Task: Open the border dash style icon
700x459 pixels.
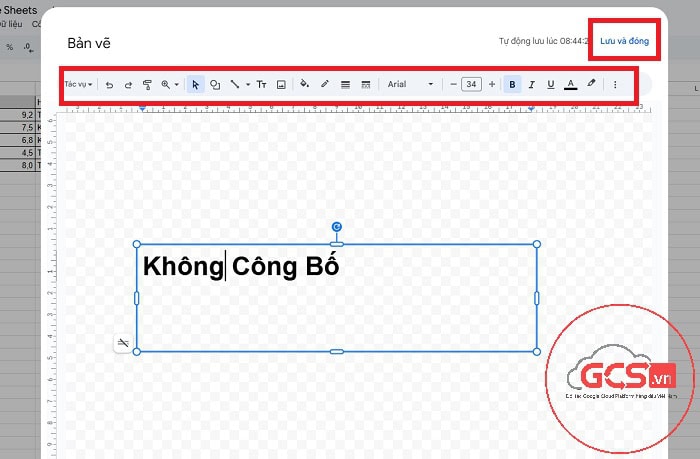Action: click(365, 85)
